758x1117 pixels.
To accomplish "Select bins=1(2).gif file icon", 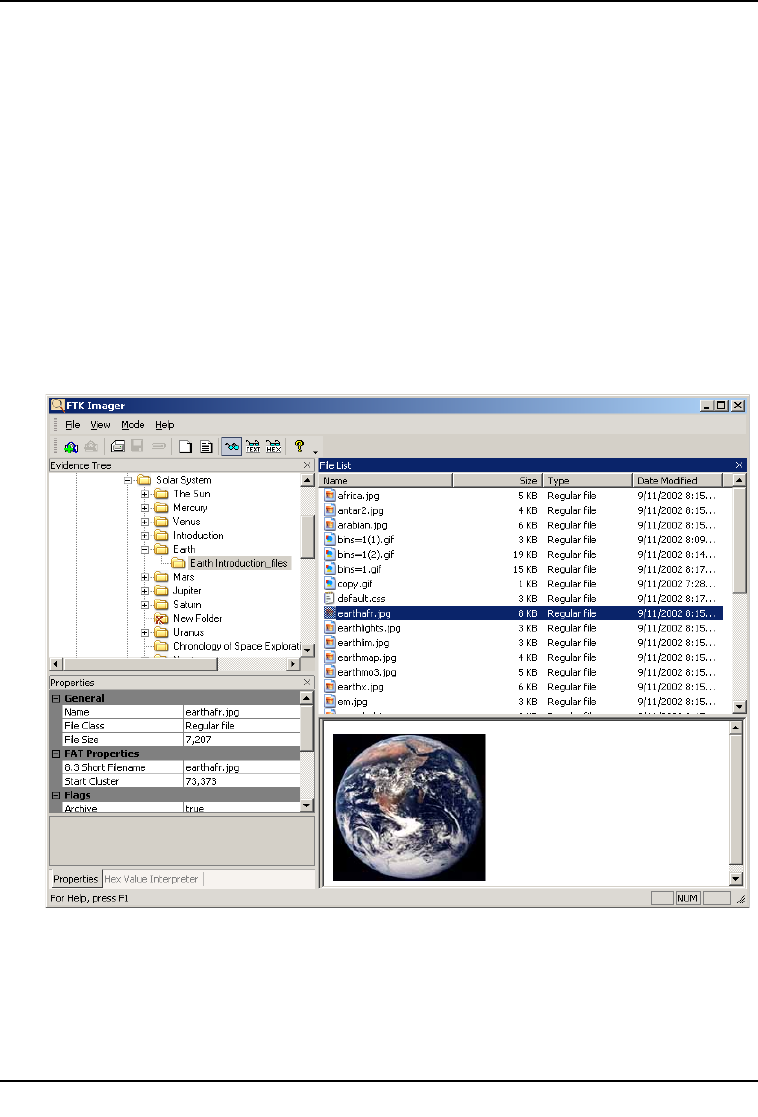I will click(330, 554).
